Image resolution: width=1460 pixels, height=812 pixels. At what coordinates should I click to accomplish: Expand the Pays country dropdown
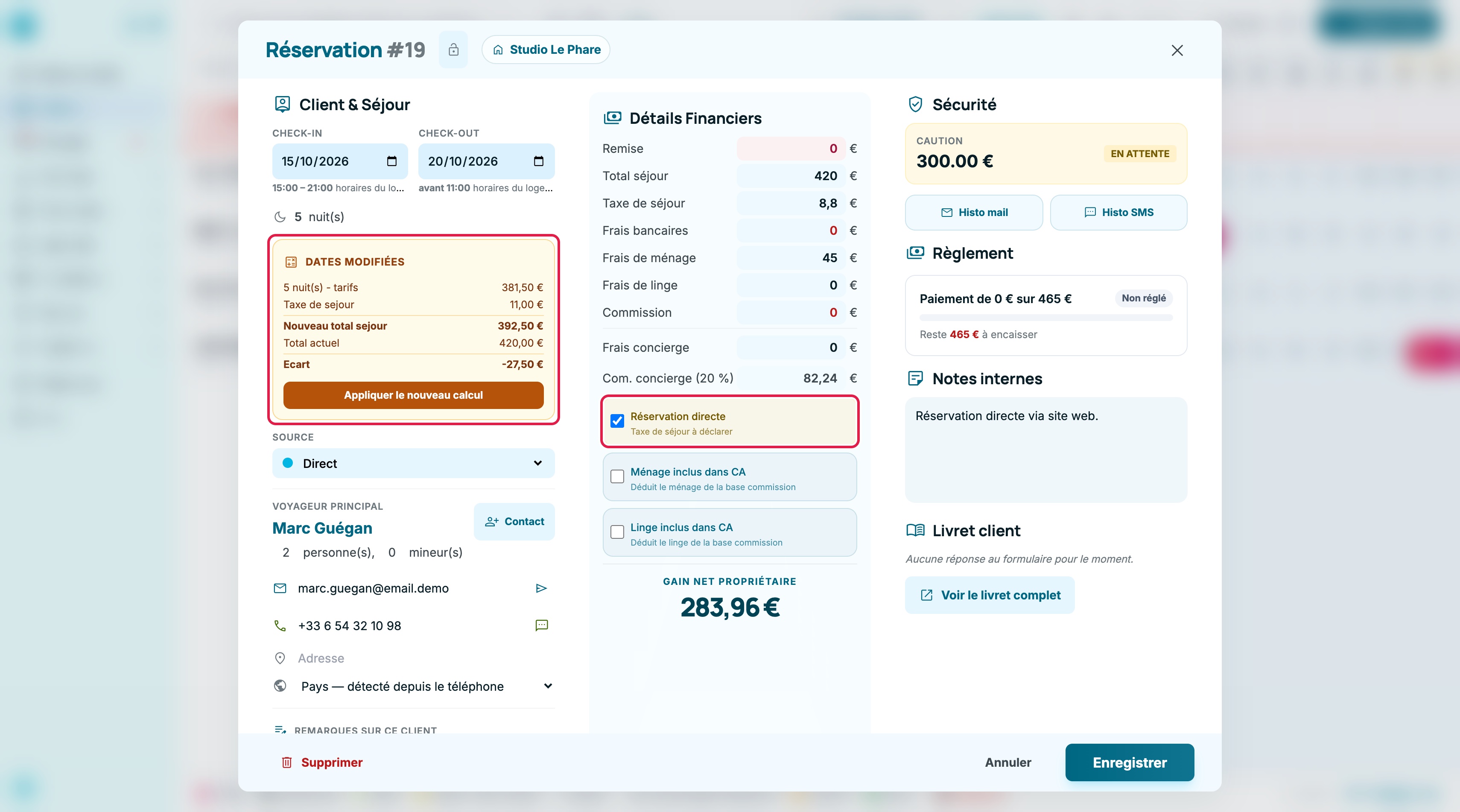(425, 686)
